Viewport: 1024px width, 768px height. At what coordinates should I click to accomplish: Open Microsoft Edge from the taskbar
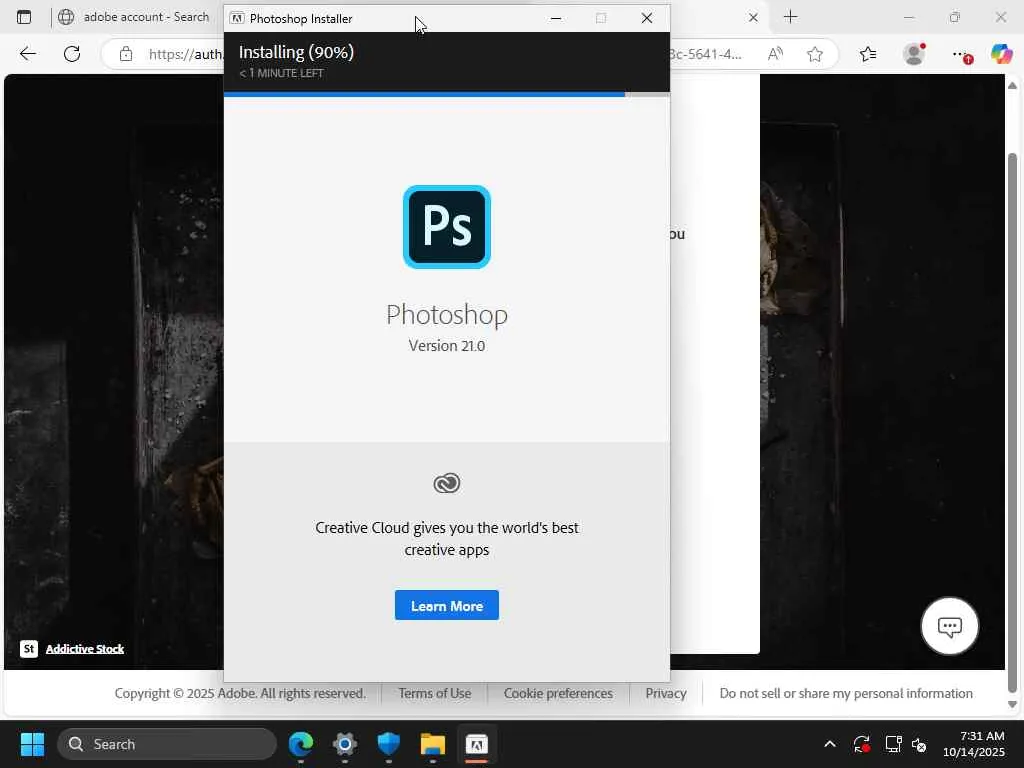pyautogui.click(x=300, y=744)
